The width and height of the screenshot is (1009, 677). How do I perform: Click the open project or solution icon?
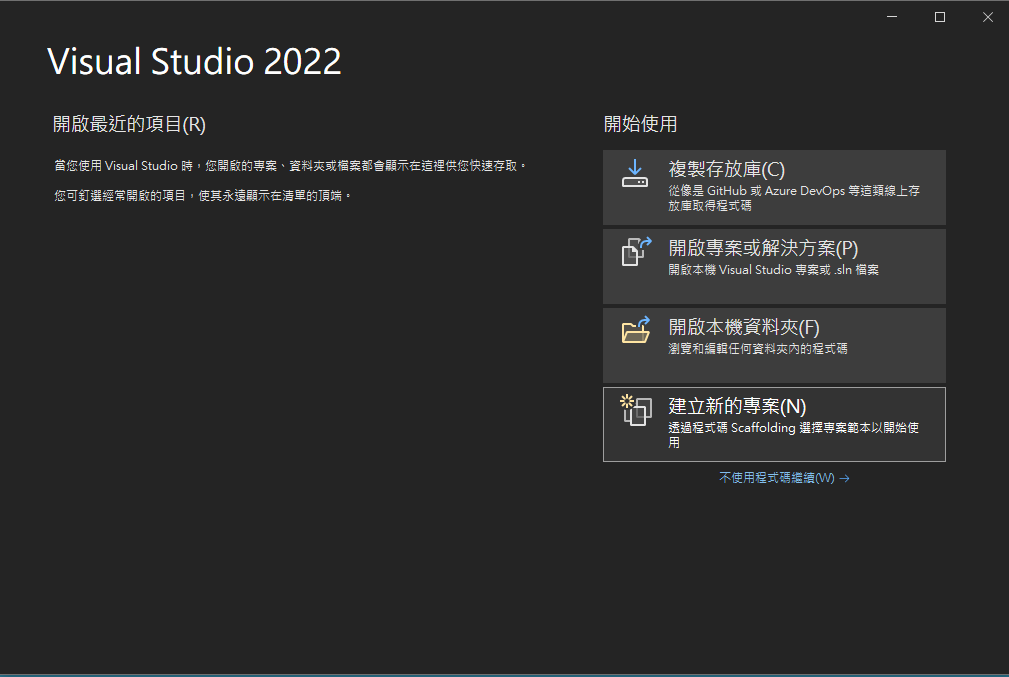(x=636, y=252)
